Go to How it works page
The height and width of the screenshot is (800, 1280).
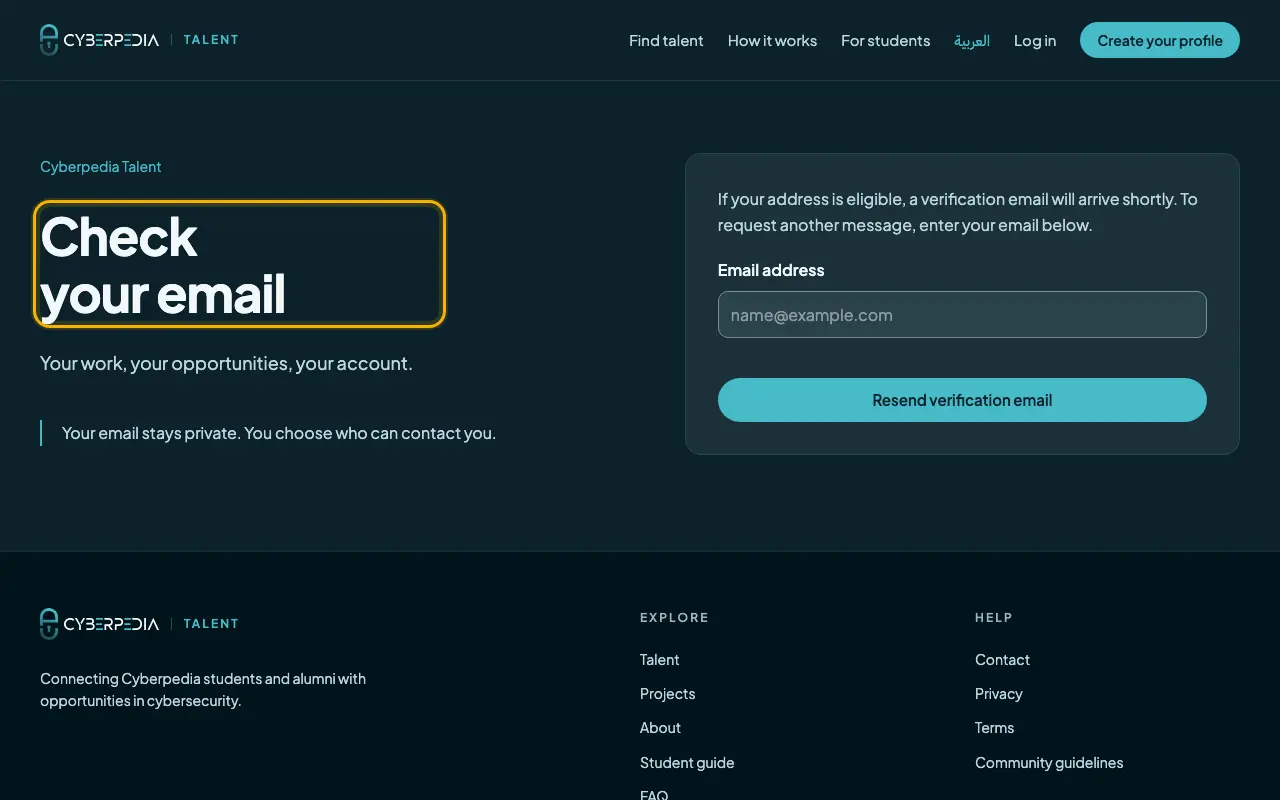(x=772, y=41)
